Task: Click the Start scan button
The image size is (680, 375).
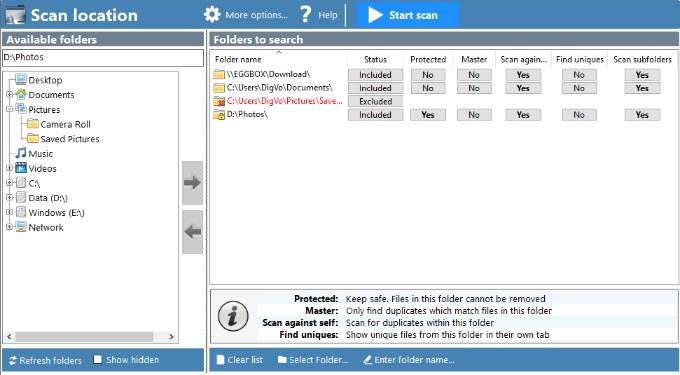Action: pos(407,15)
